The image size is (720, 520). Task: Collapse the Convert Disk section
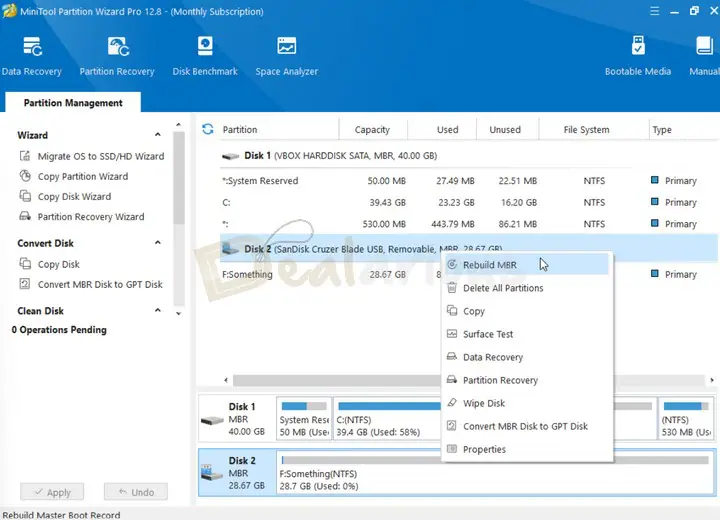click(x=157, y=243)
